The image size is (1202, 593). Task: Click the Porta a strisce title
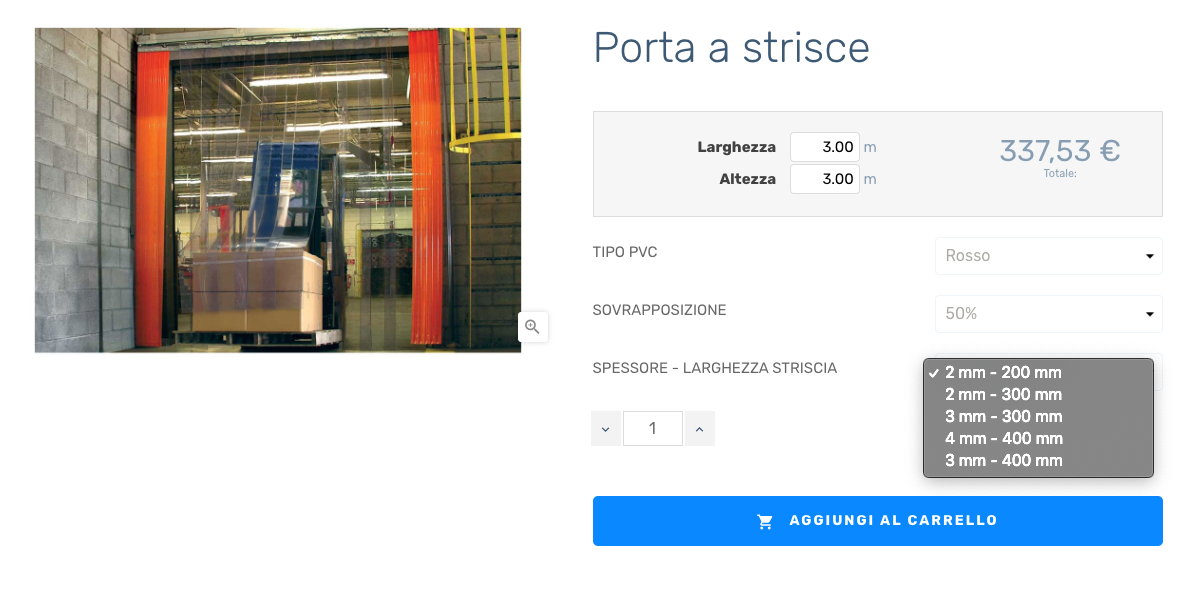pos(732,48)
